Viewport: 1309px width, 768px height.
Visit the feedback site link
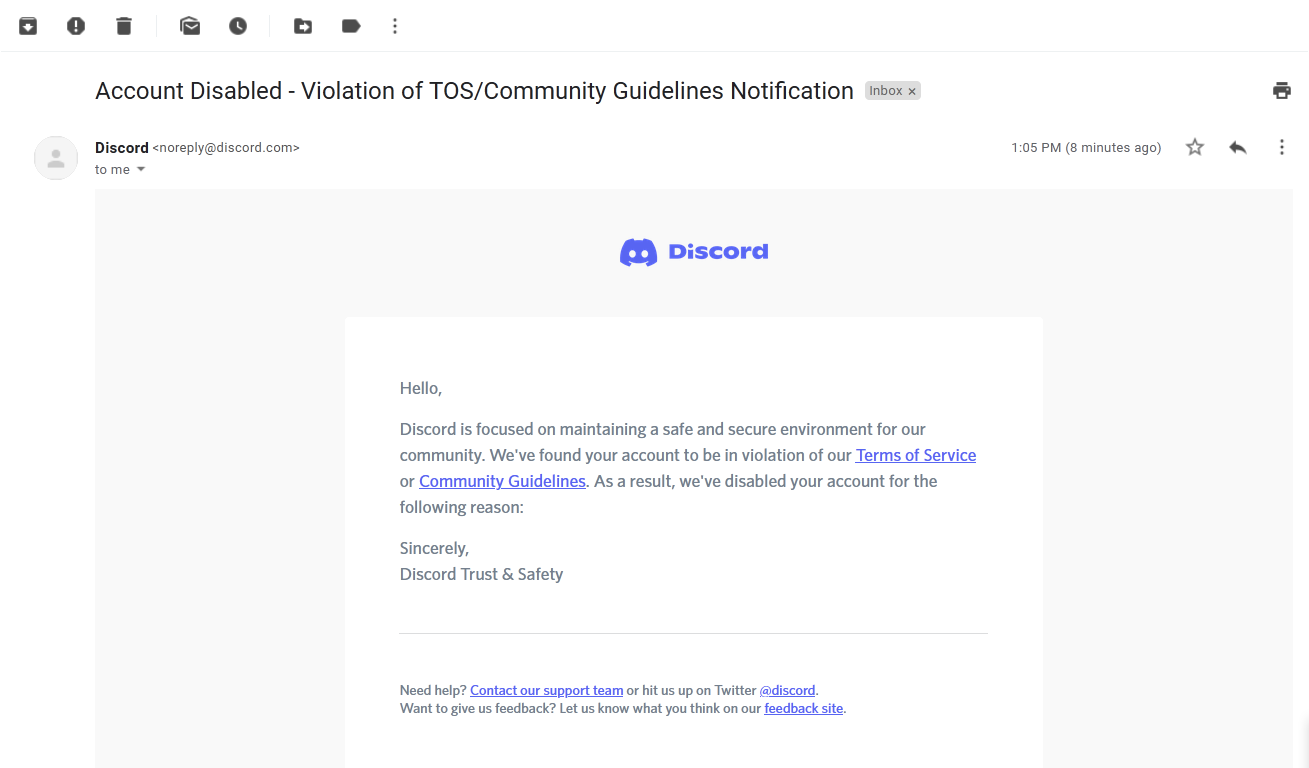point(804,708)
